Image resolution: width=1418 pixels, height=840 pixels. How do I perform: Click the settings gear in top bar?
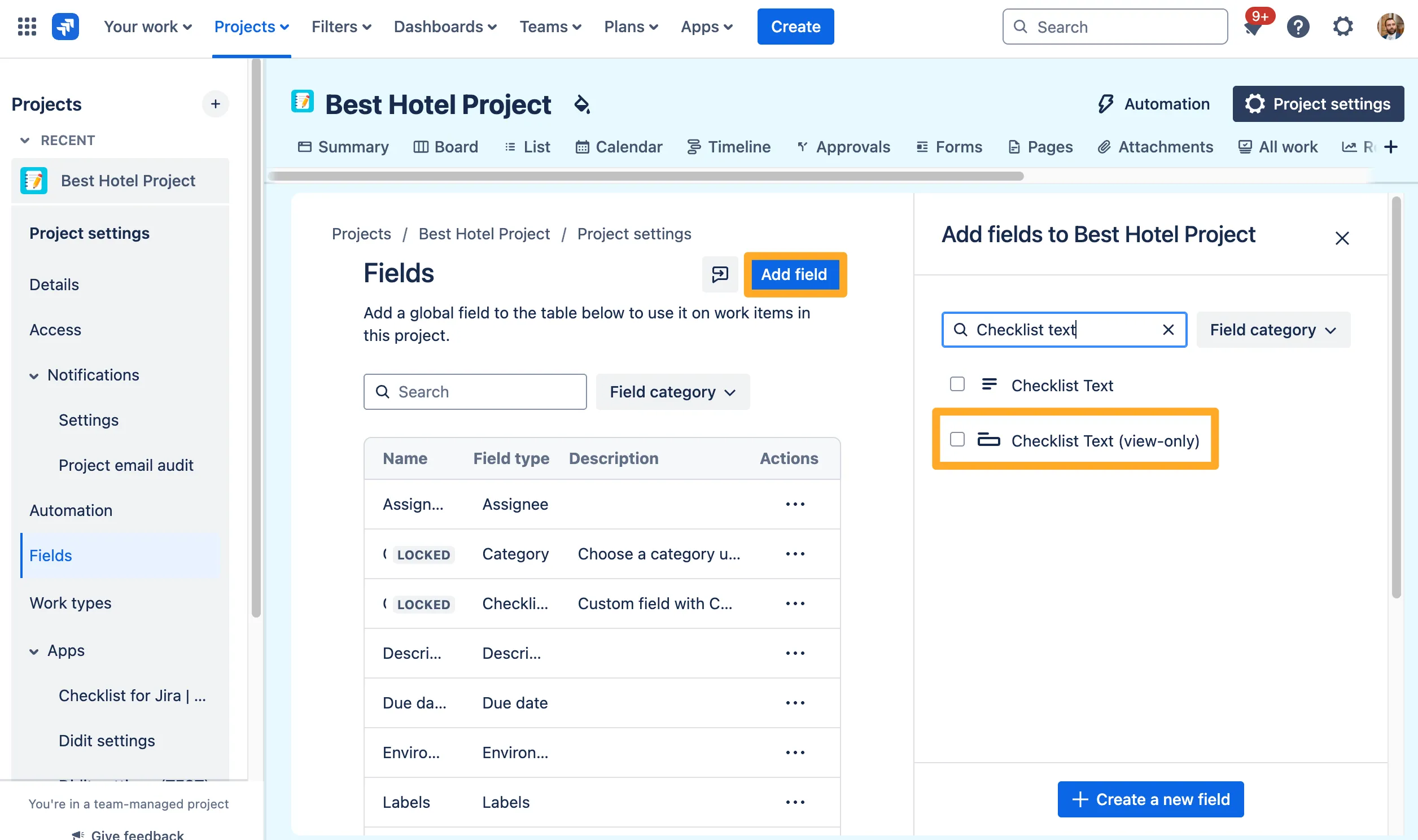coord(1343,27)
